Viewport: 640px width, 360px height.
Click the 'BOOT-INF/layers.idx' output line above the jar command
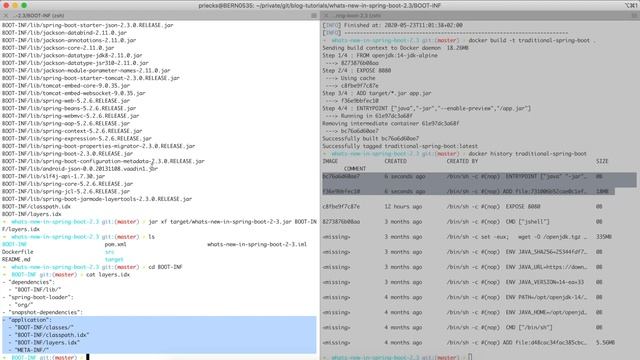coord(32,214)
